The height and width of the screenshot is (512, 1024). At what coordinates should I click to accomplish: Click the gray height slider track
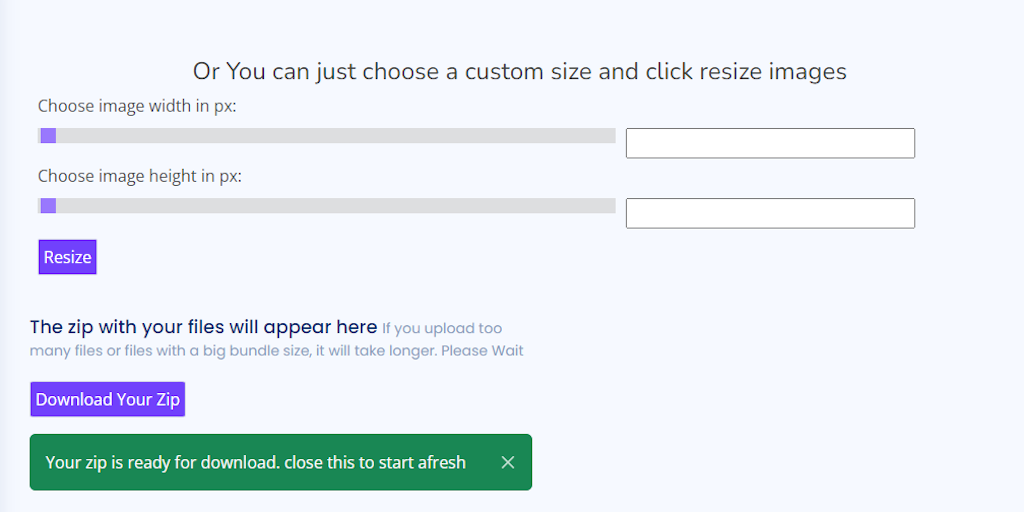[330, 206]
